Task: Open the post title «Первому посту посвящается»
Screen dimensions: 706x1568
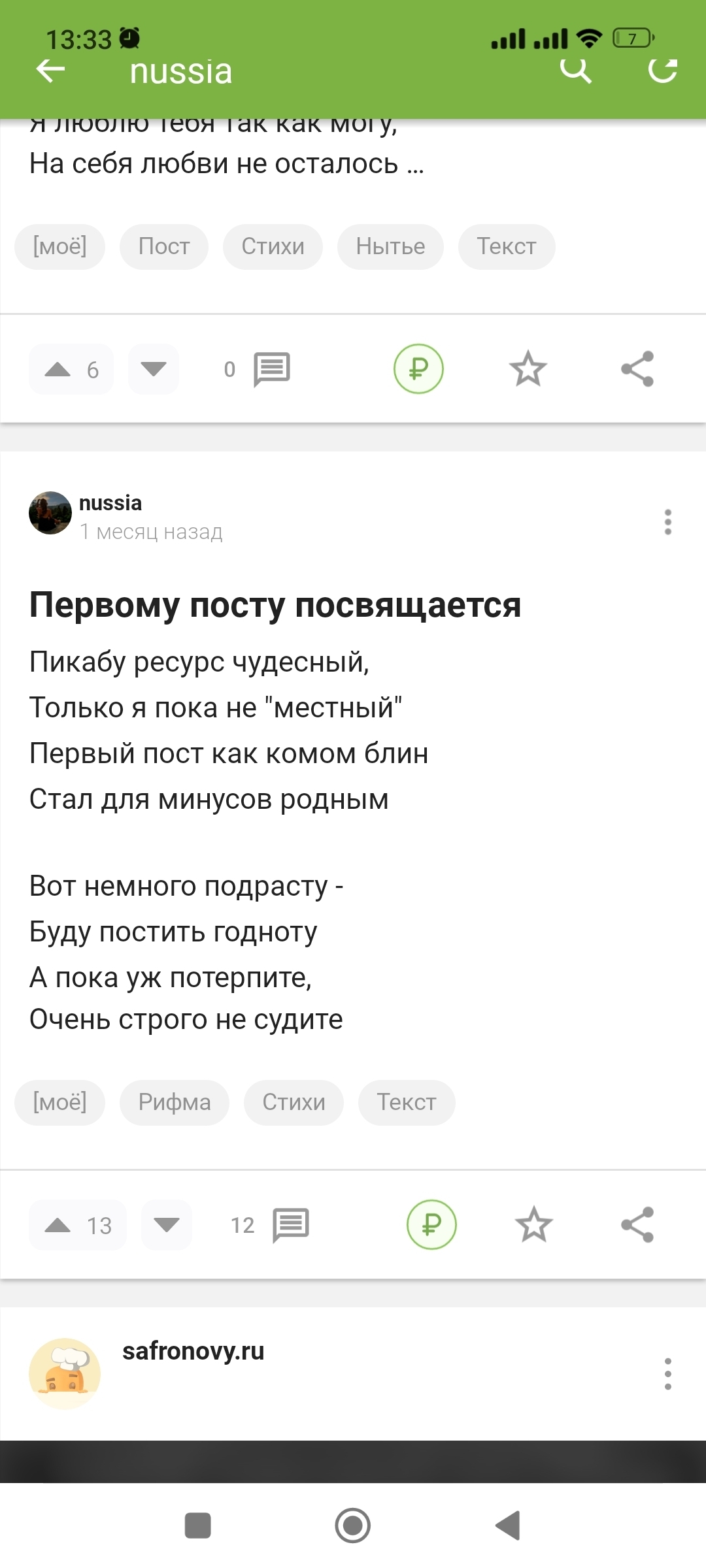Action: tap(275, 605)
